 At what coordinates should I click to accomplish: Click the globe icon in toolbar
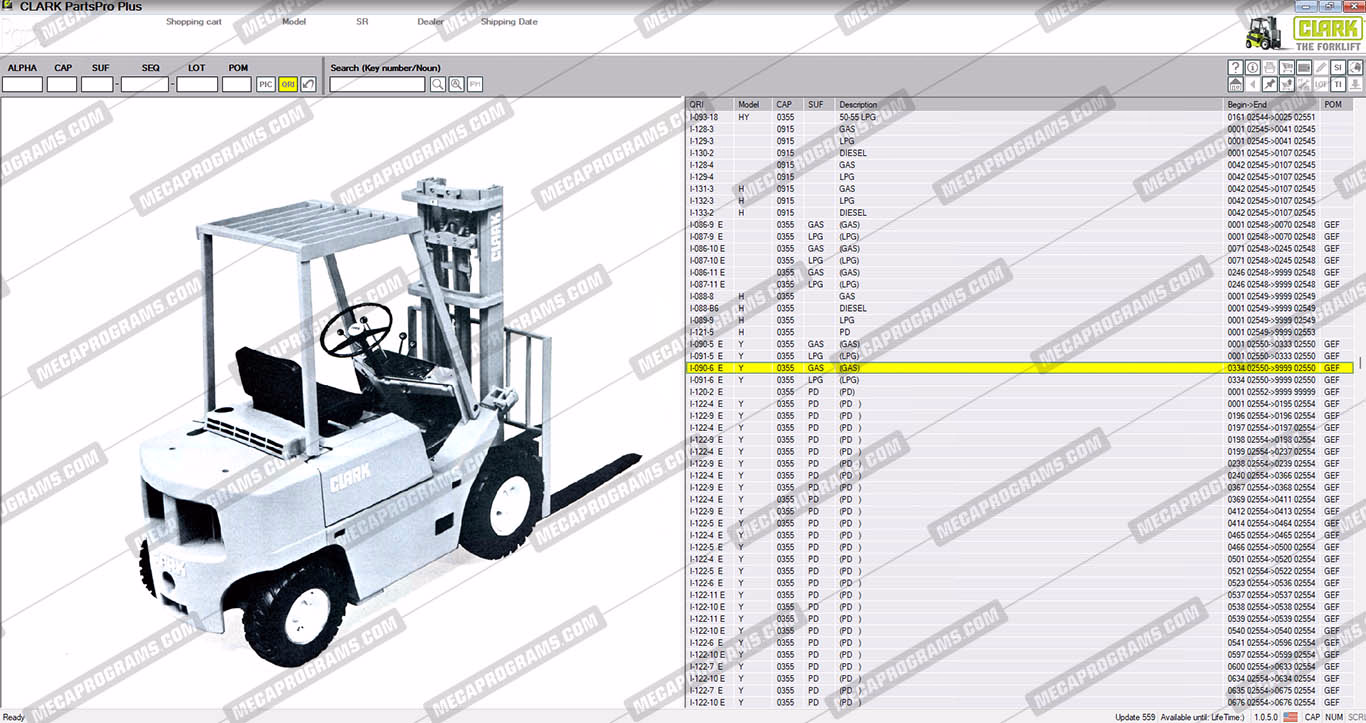coord(1355,67)
